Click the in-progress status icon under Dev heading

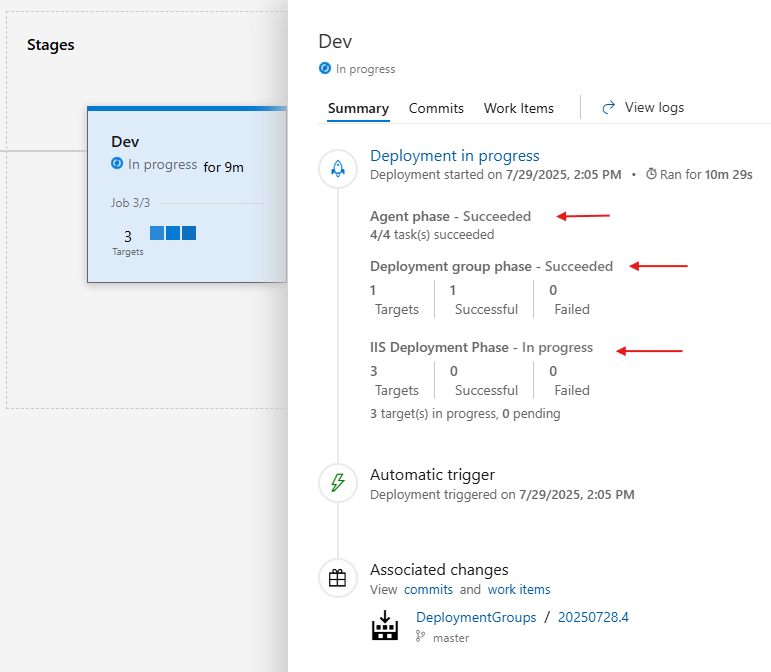coord(325,68)
